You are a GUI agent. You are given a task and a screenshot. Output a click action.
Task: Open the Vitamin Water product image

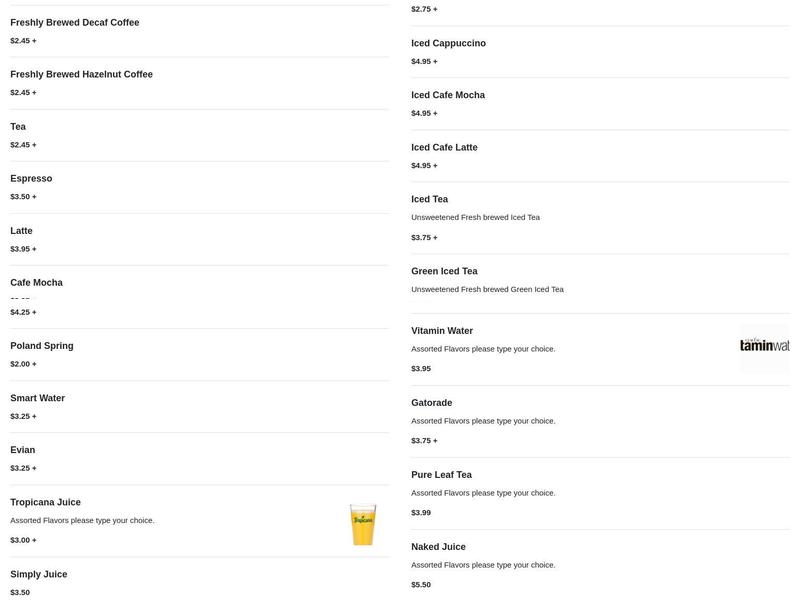[x=764, y=347]
